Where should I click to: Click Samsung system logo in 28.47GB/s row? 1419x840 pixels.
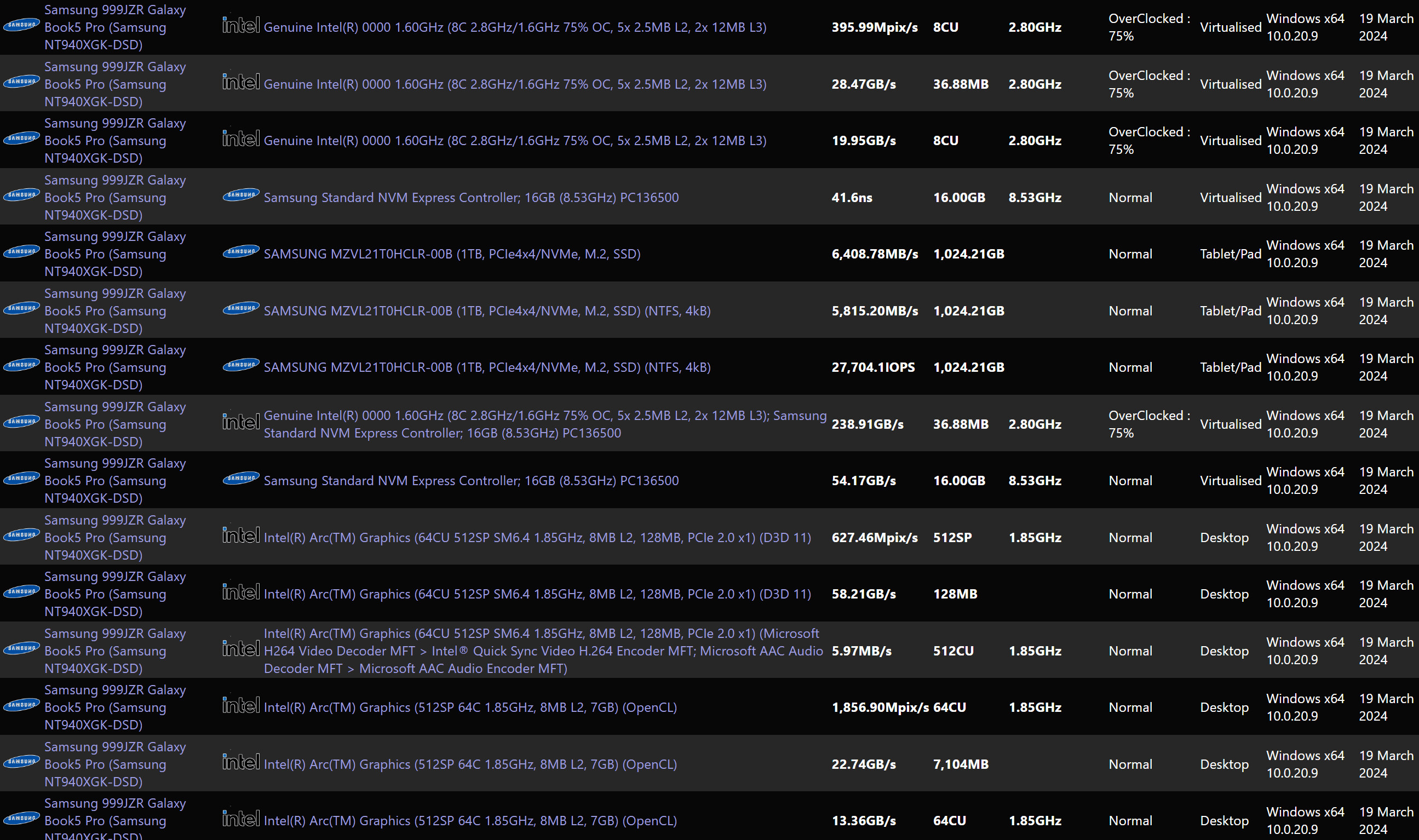(21, 82)
